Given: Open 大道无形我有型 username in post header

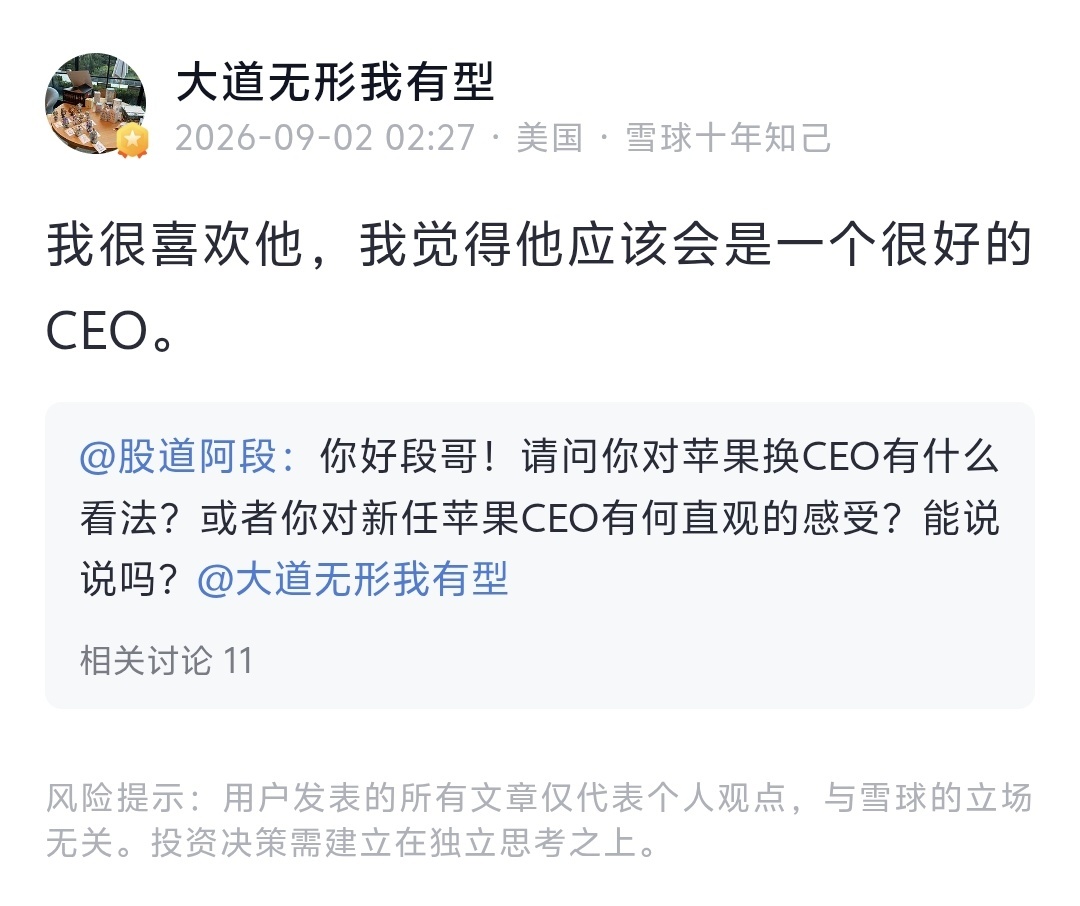Looking at the screenshot, I should [335, 82].
